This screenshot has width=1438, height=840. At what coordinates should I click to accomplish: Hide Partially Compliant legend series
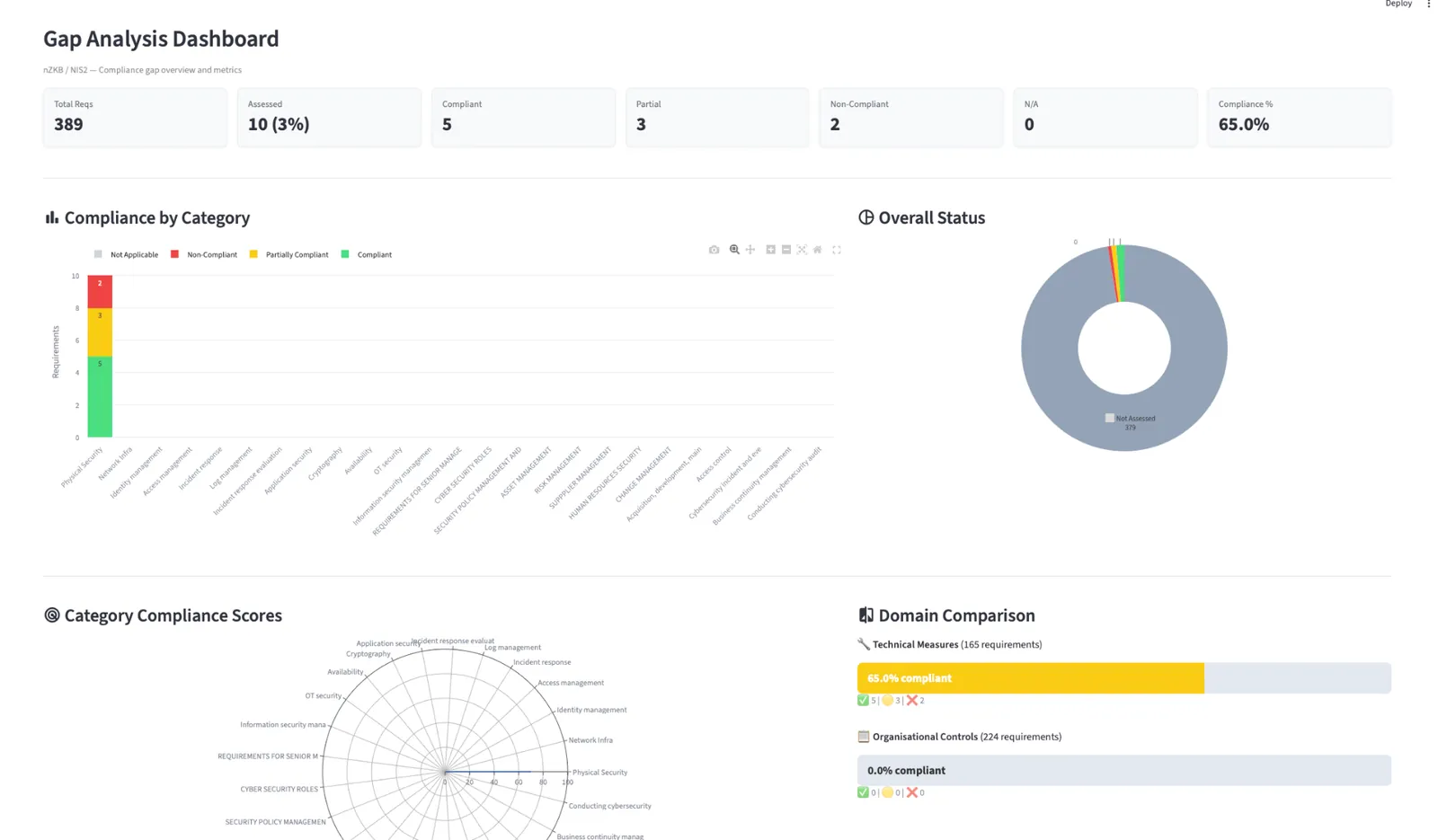(288, 254)
